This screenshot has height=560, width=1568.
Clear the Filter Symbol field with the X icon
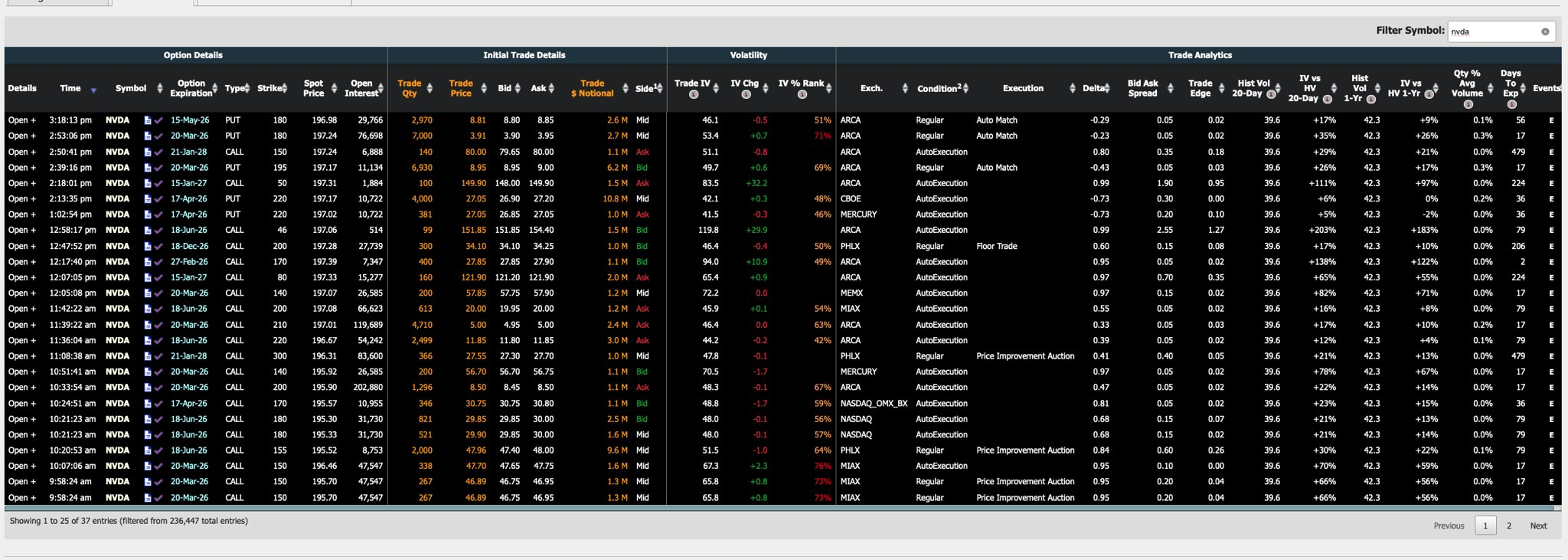pos(1544,31)
